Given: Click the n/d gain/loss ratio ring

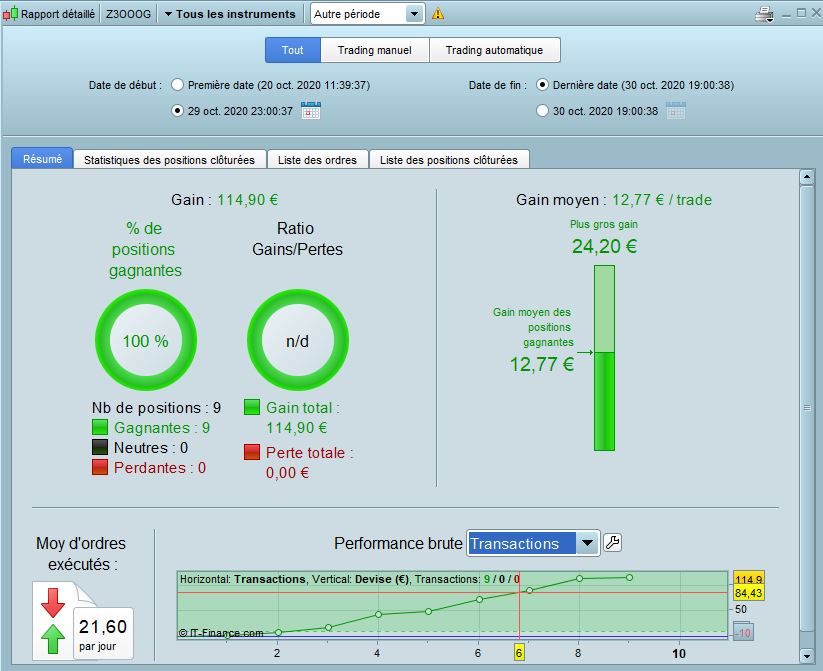Looking at the screenshot, I should point(297,340).
